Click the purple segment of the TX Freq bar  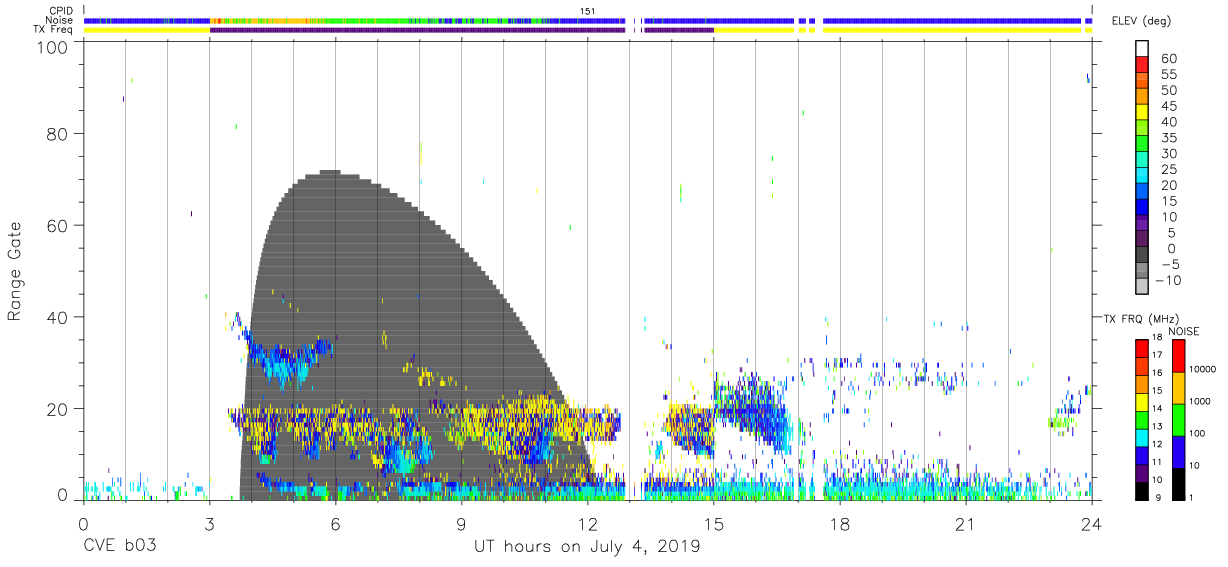pyautogui.click(x=418, y=30)
